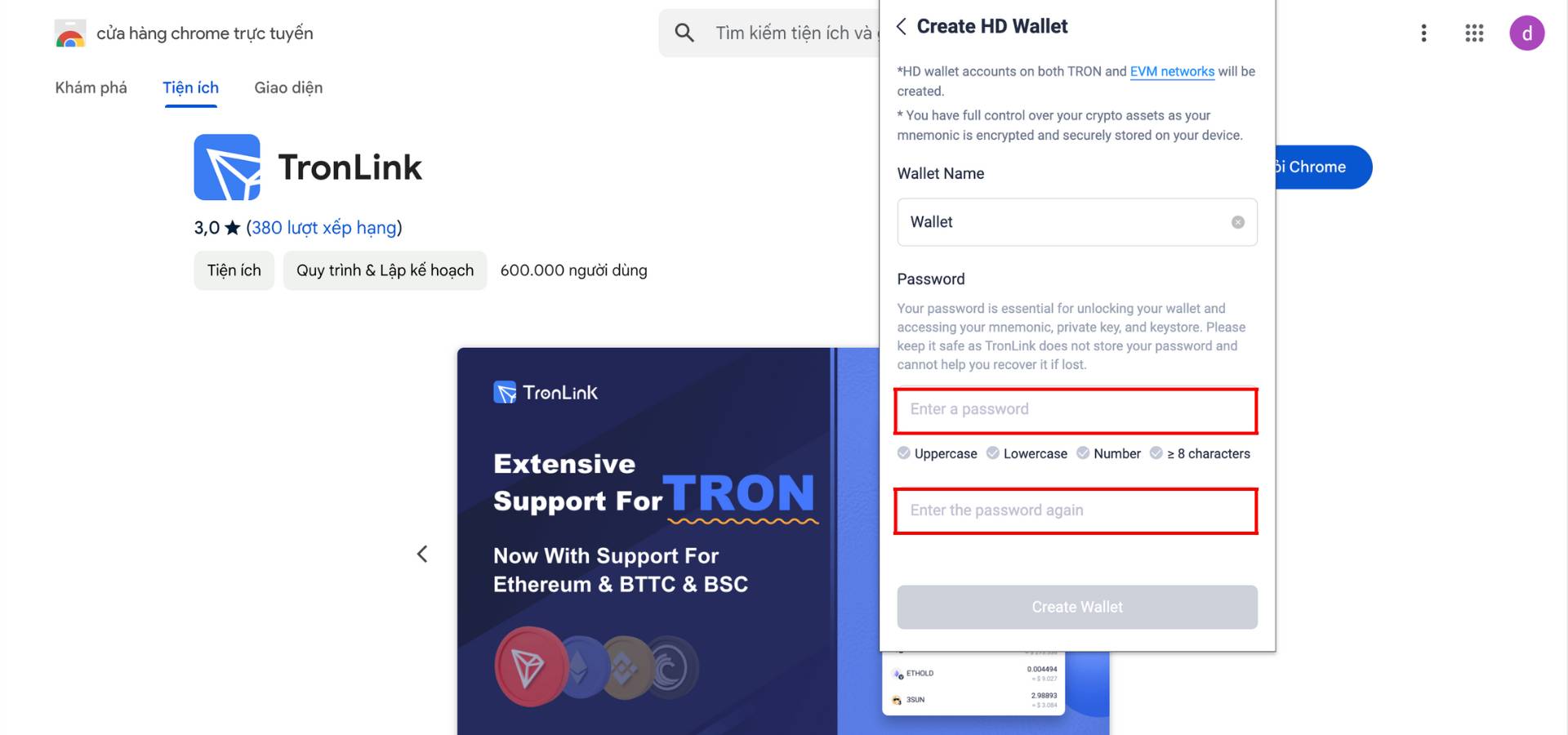Open the 380 lượt xếp hạng reviews link
This screenshot has width=1568, height=735.
[324, 228]
